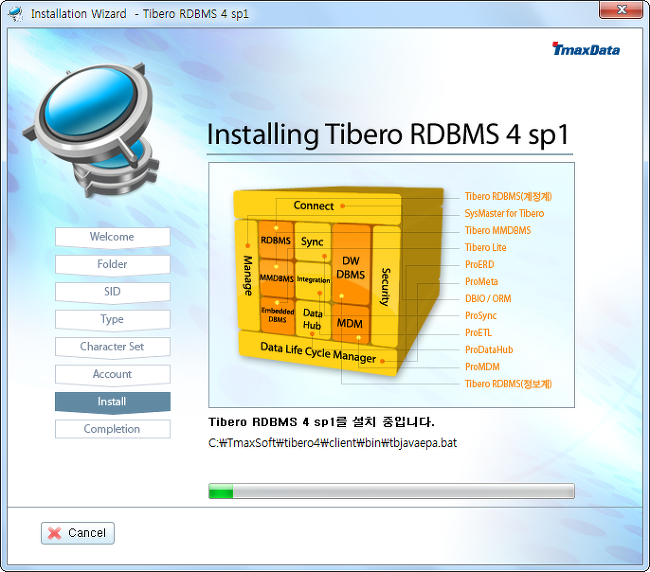Select the Welcome step
This screenshot has height=572, width=650.
coord(112,237)
